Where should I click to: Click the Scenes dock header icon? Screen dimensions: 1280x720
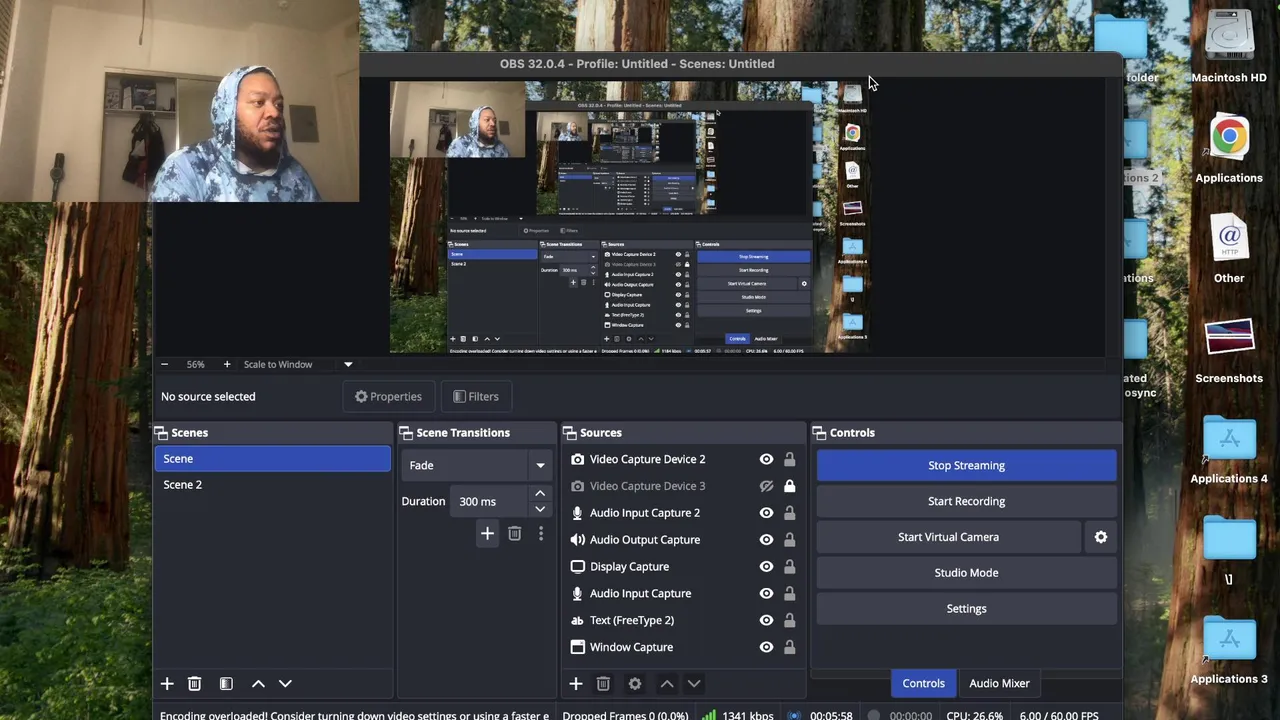pyautogui.click(x=160, y=433)
